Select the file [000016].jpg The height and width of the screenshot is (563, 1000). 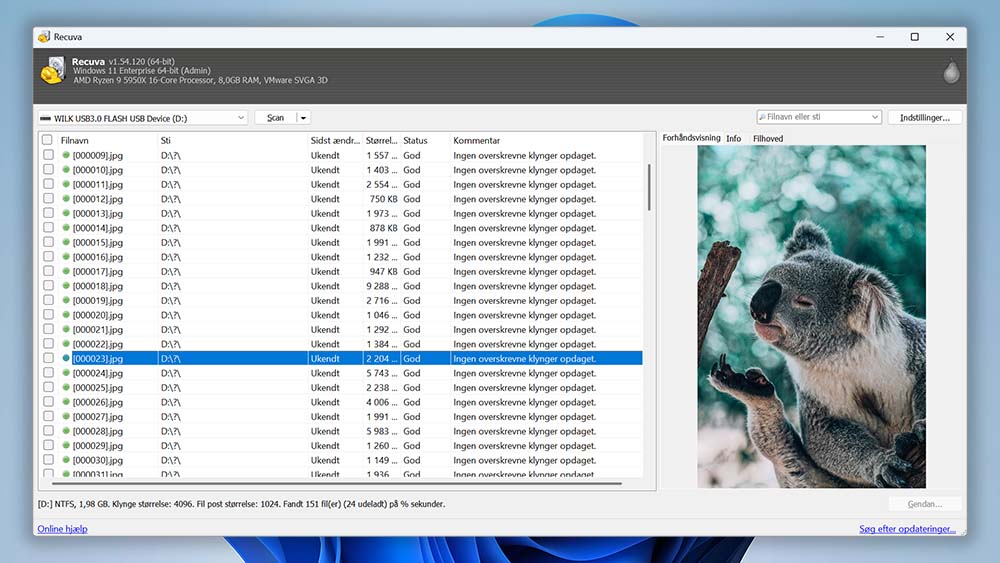pos(98,257)
